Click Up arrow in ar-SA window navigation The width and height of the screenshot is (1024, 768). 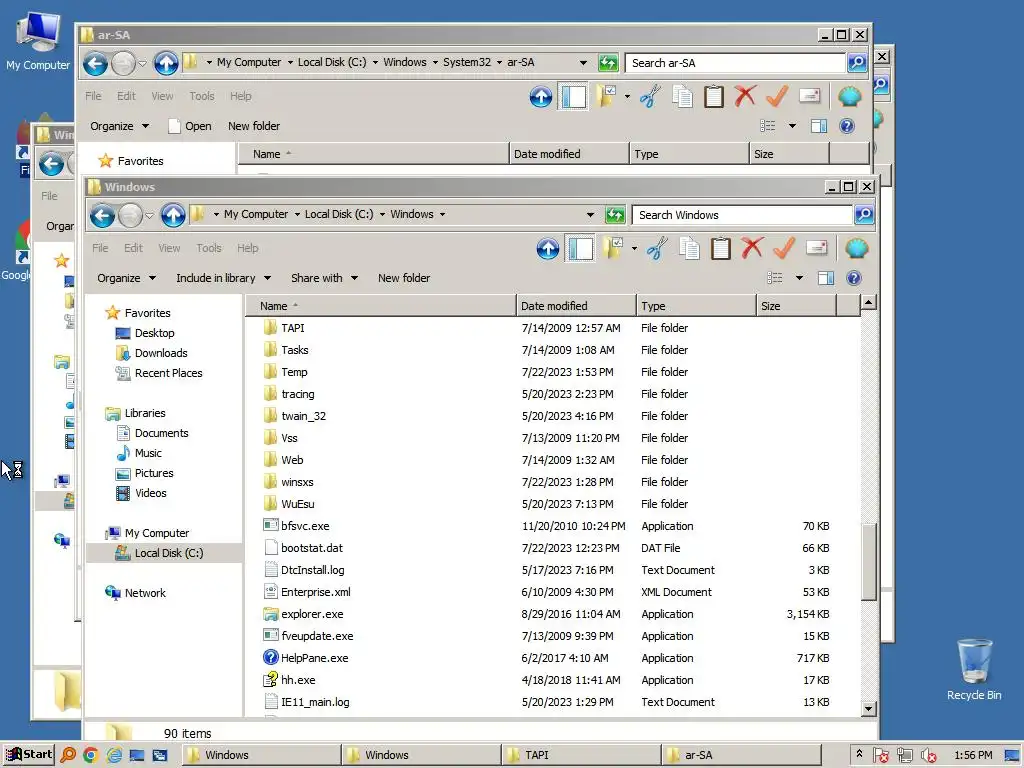166,63
